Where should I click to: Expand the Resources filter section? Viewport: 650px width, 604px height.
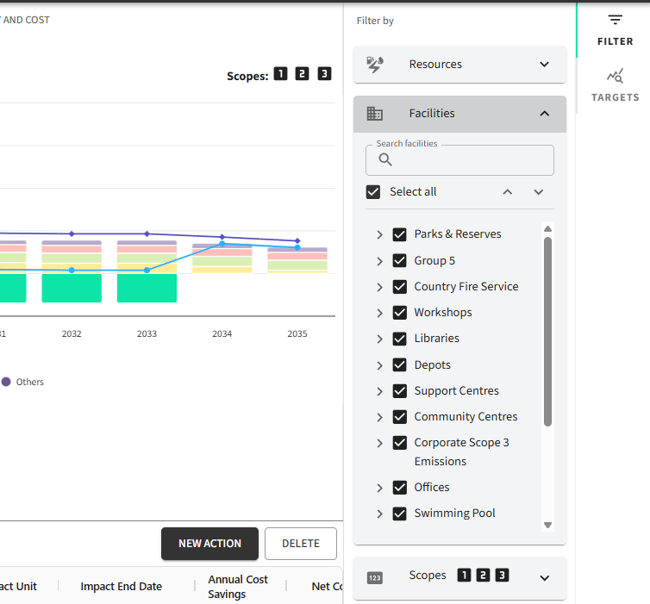(x=544, y=64)
